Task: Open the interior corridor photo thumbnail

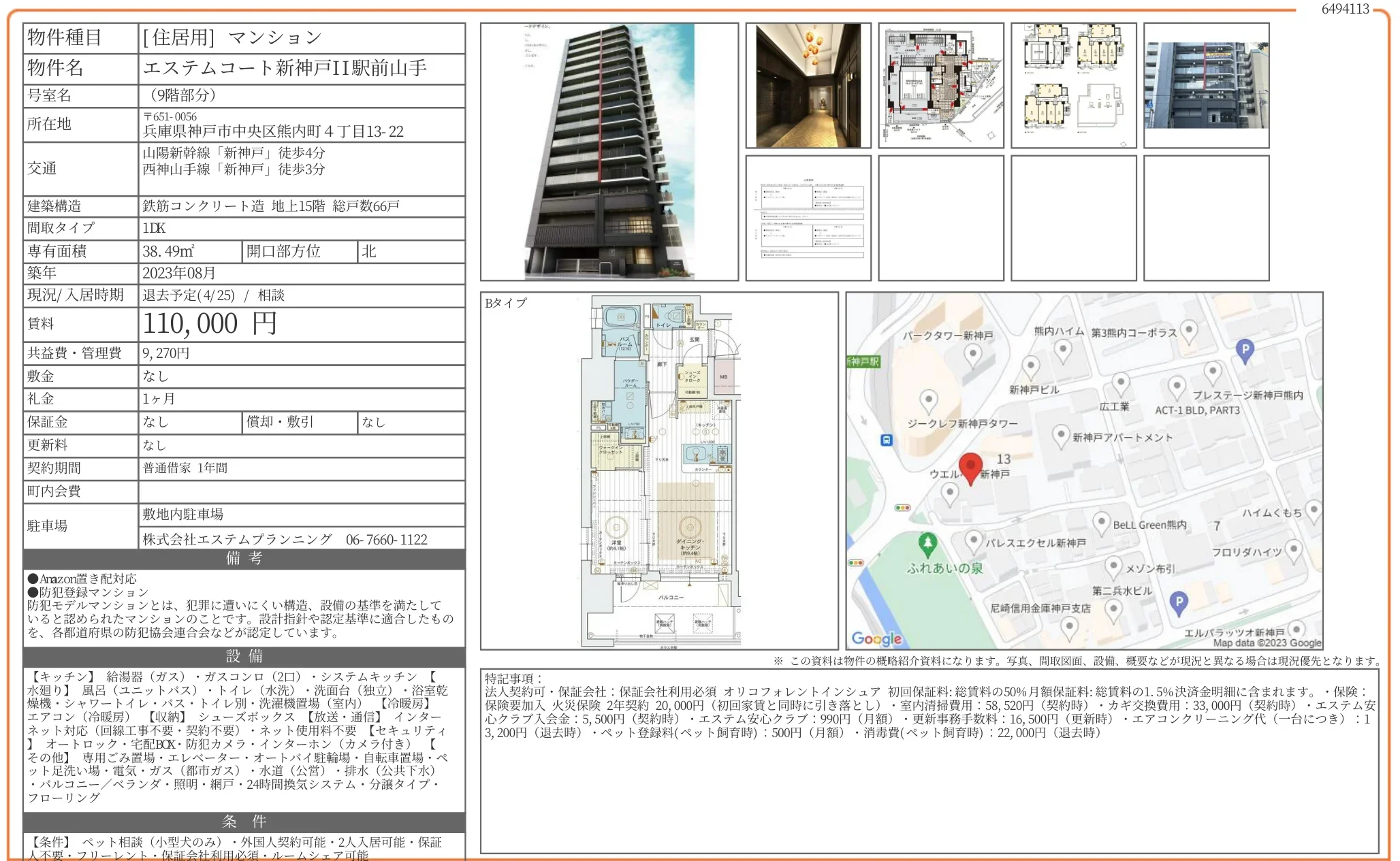Action: (808, 86)
